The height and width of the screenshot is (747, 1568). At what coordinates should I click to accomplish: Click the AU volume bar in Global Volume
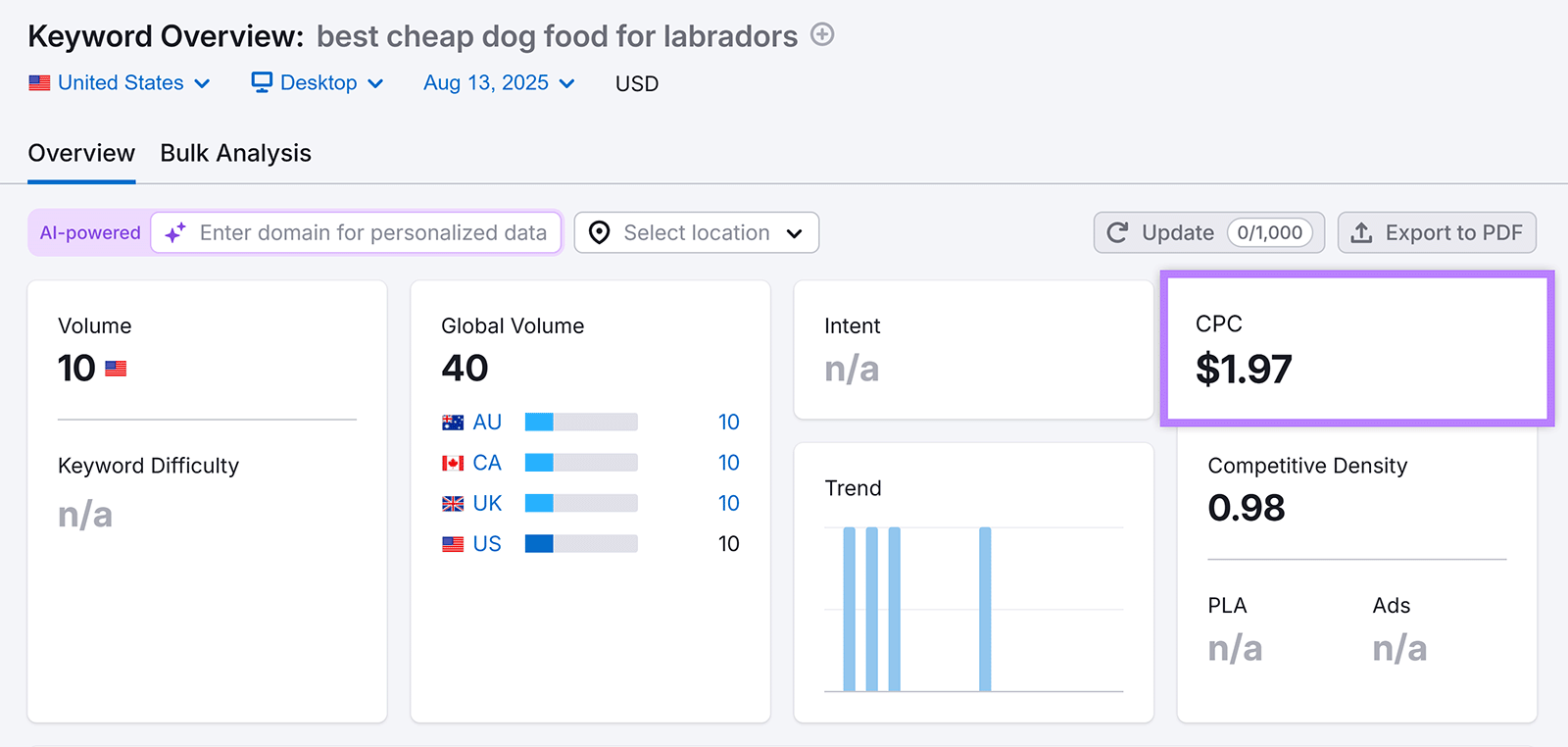pos(580,422)
